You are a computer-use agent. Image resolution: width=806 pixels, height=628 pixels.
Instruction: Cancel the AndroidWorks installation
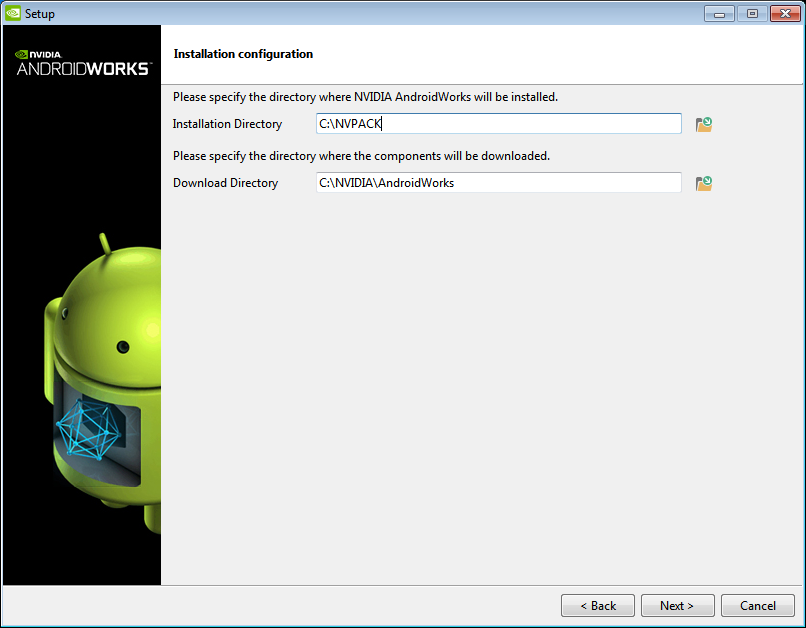758,606
